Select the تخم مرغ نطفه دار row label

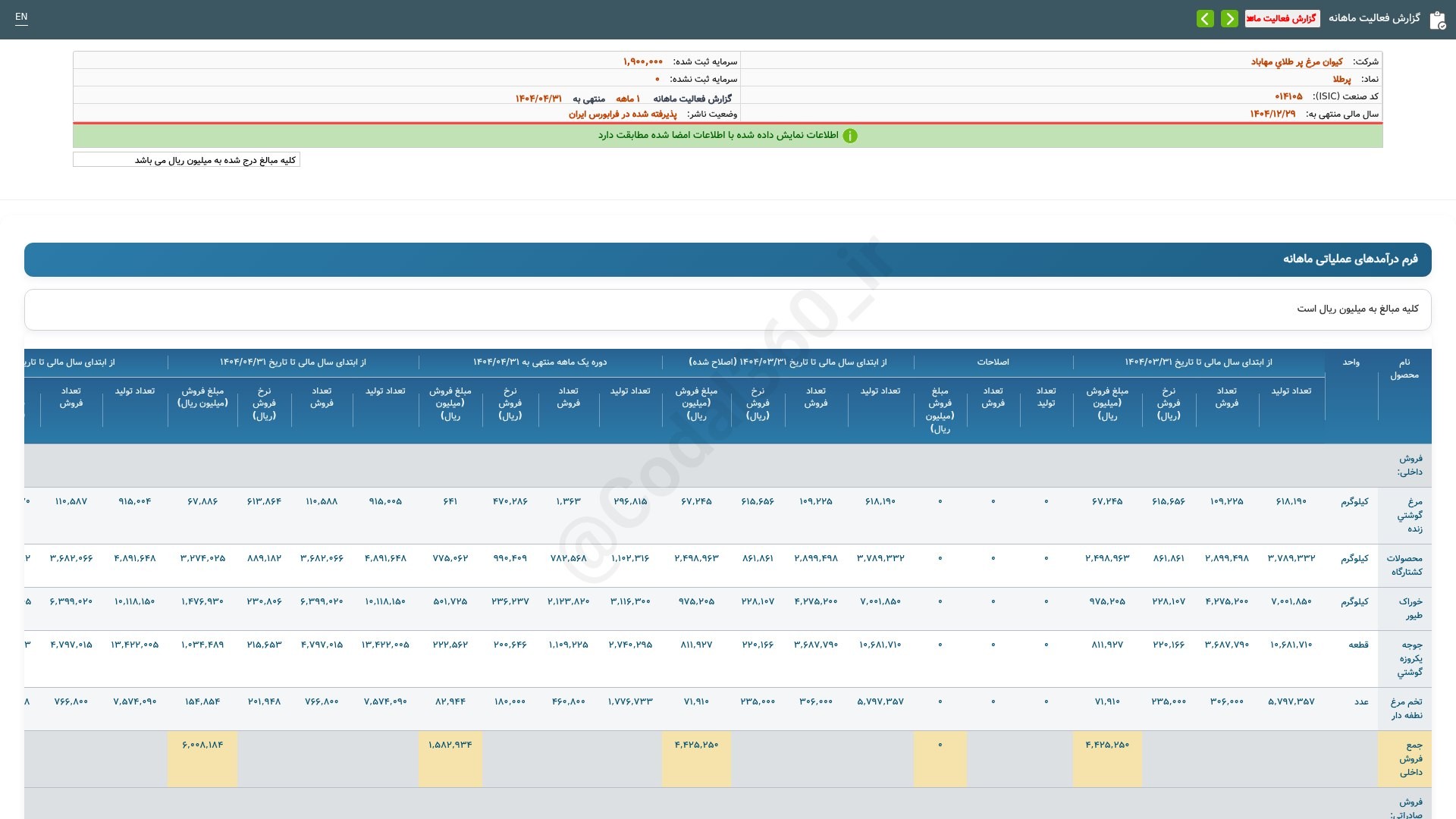click(x=1407, y=709)
